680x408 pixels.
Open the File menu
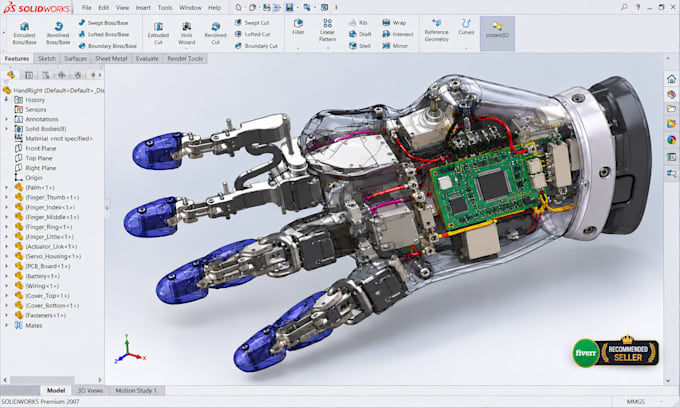point(87,7)
